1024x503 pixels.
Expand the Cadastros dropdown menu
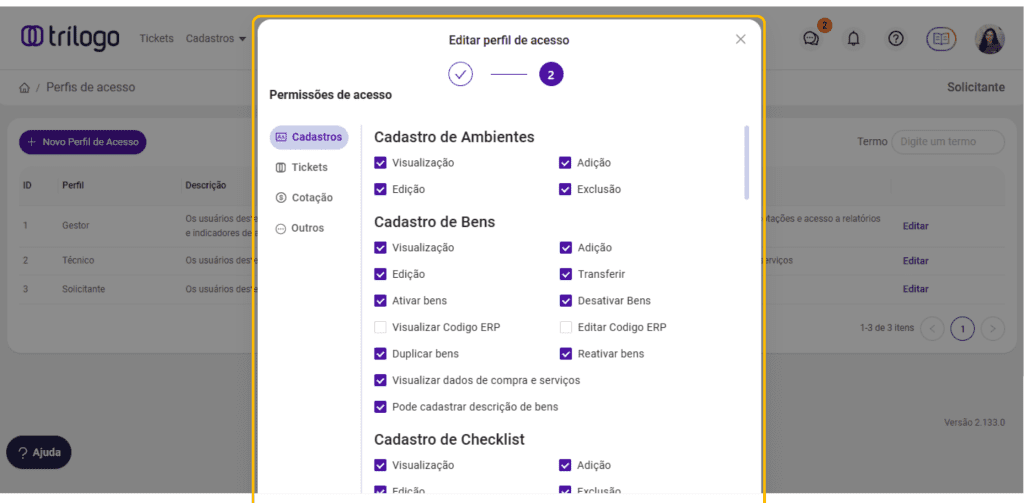point(216,39)
